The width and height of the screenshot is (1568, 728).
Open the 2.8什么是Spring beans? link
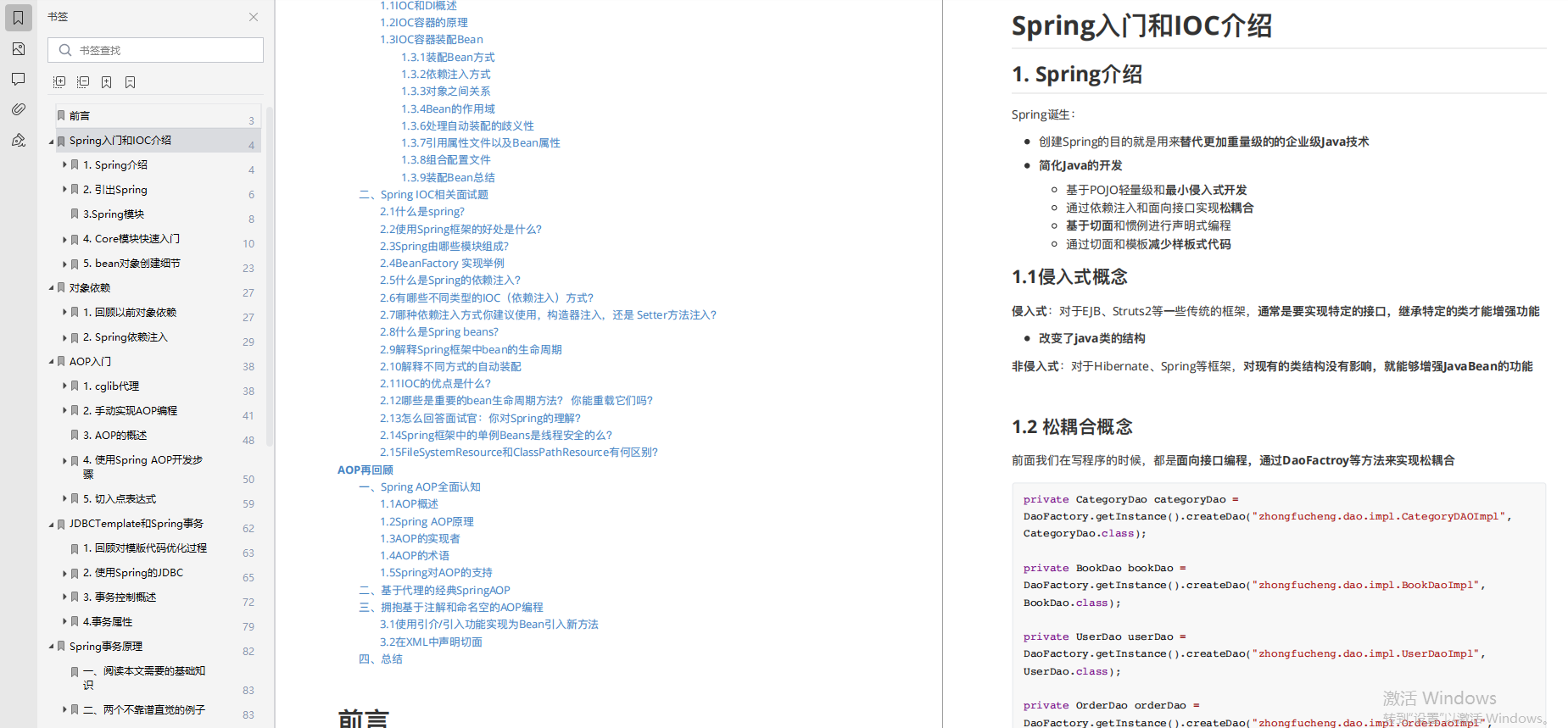coord(439,332)
